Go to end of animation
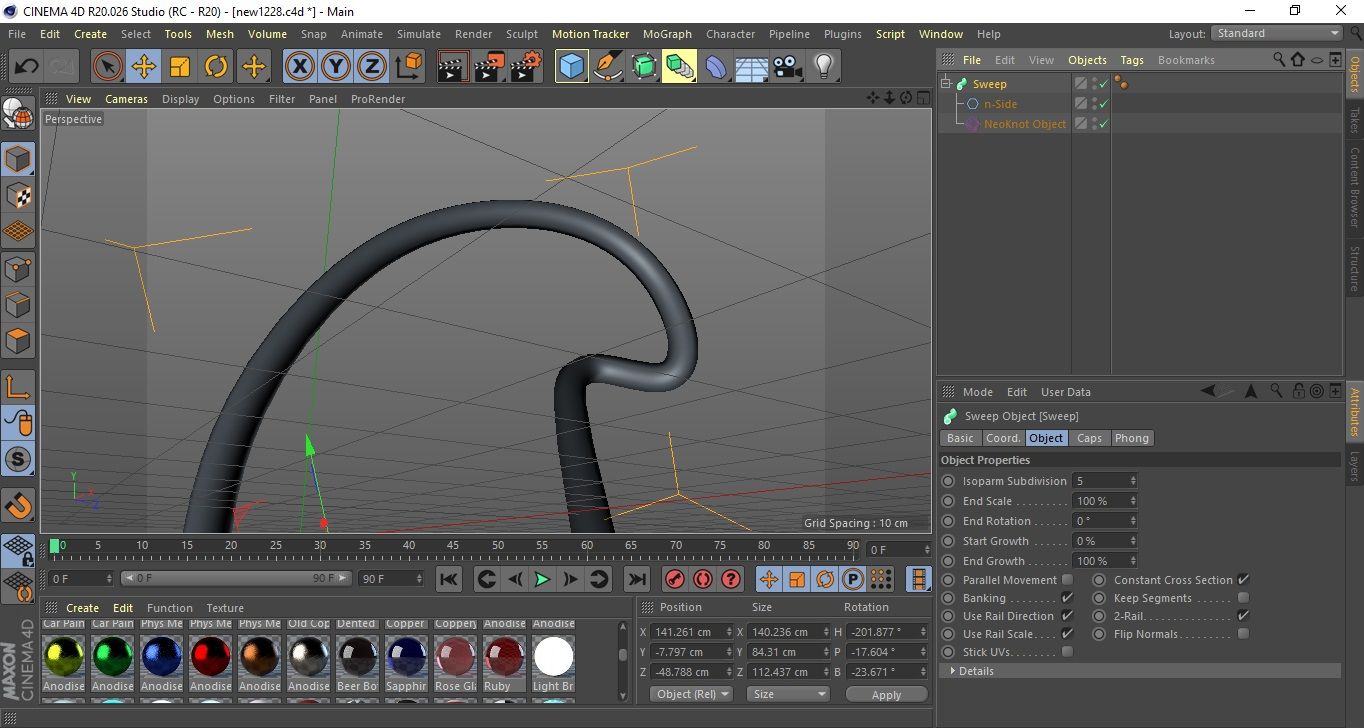The width and height of the screenshot is (1364, 728). pyautogui.click(x=636, y=579)
